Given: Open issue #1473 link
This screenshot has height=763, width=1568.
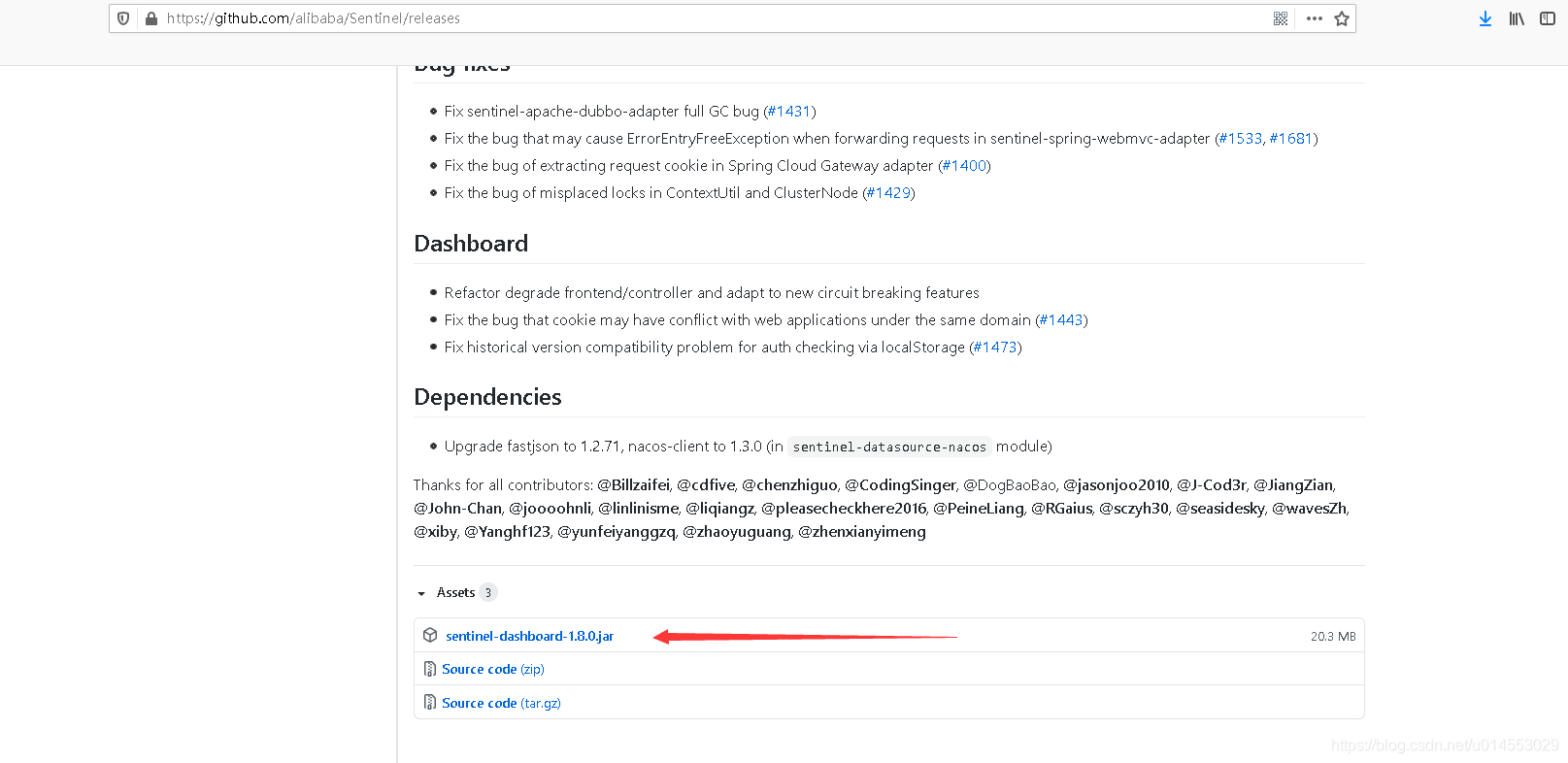Looking at the screenshot, I should click(x=995, y=348).
